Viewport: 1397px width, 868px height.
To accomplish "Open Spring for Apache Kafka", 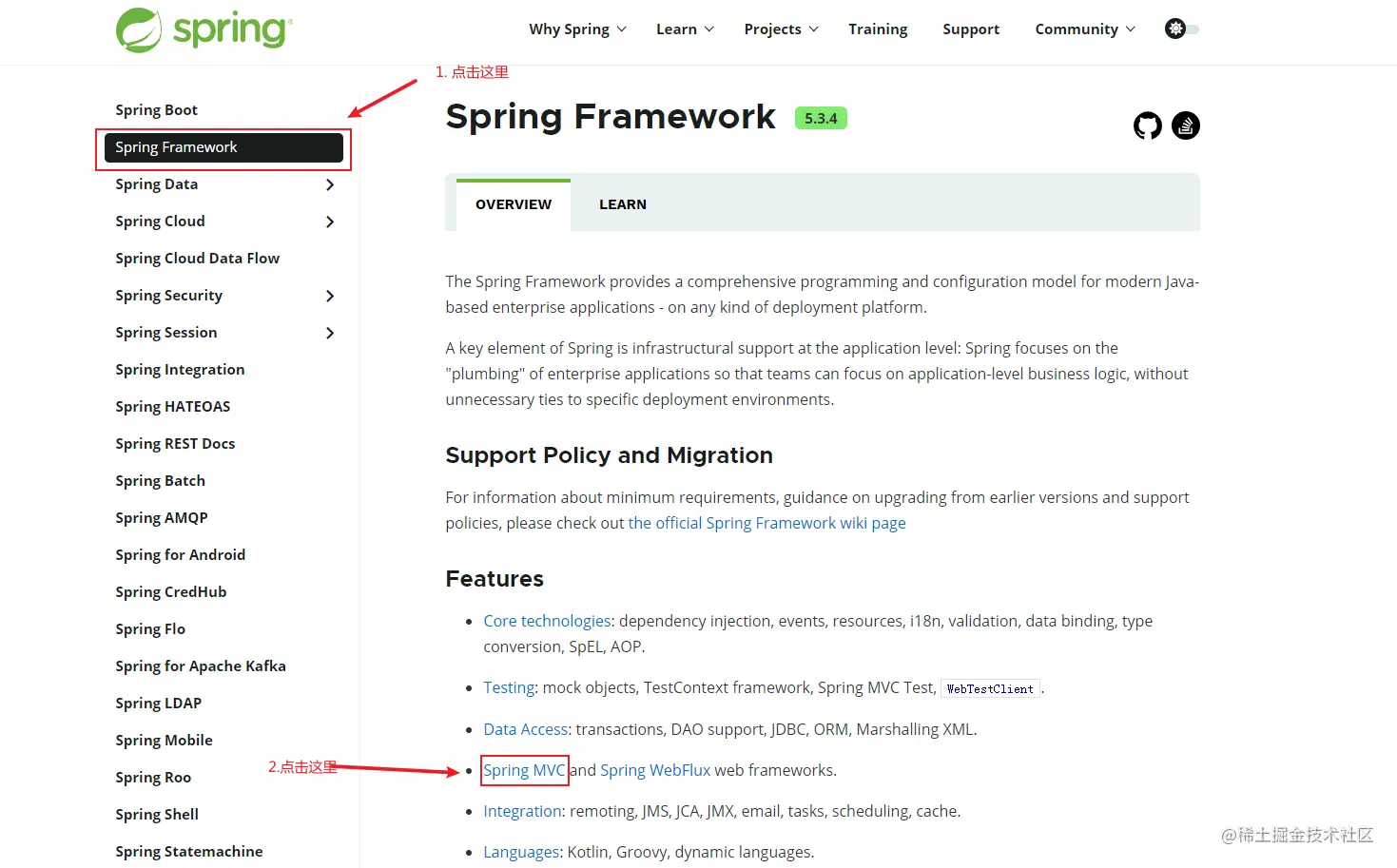I will tap(201, 666).
